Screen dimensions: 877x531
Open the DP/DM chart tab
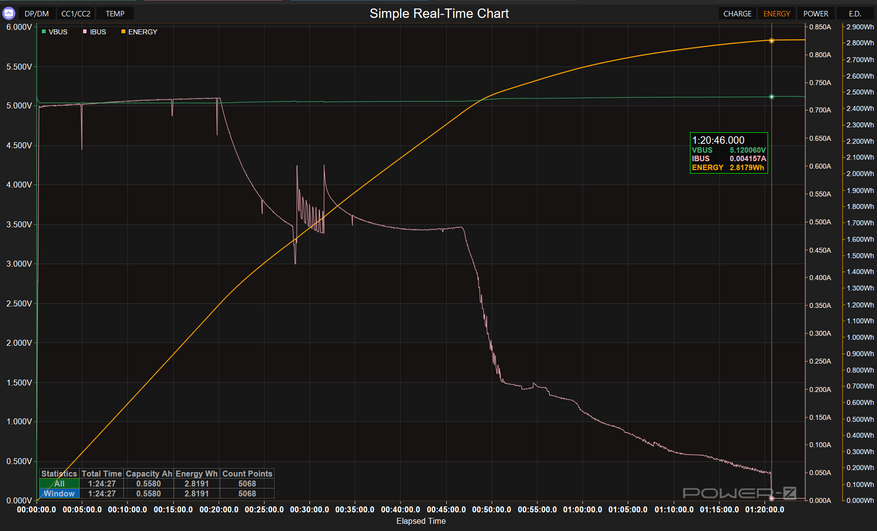tap(36, 13)
